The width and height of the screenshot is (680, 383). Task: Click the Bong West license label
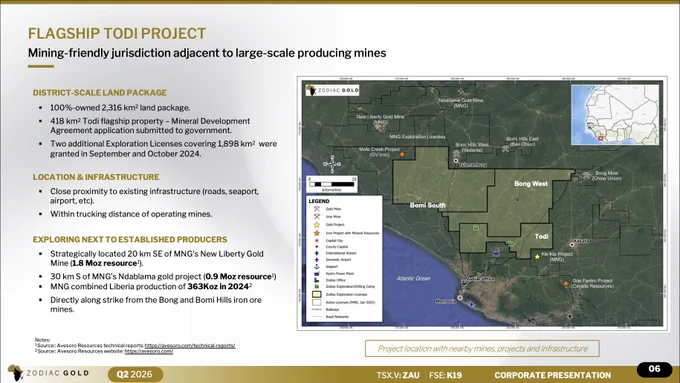point(531,183)
